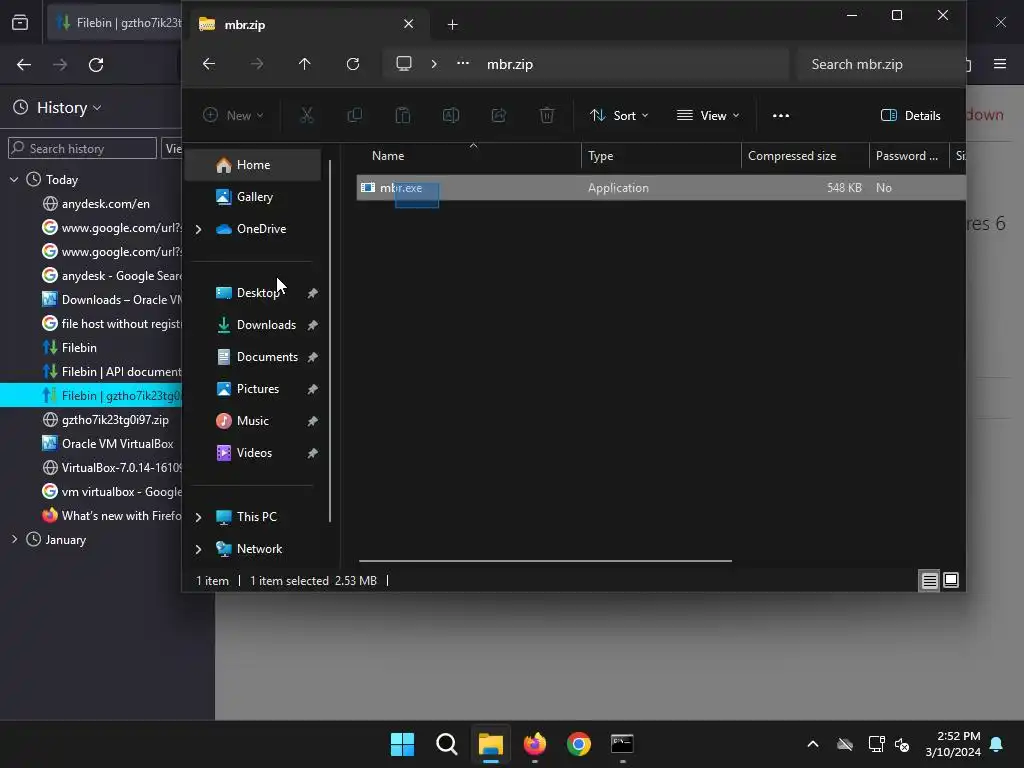Click the address bar ellipsis breadcrumb
Image resolution: width=1024 pixels, height=768 pixels.
tap(463, 64)
